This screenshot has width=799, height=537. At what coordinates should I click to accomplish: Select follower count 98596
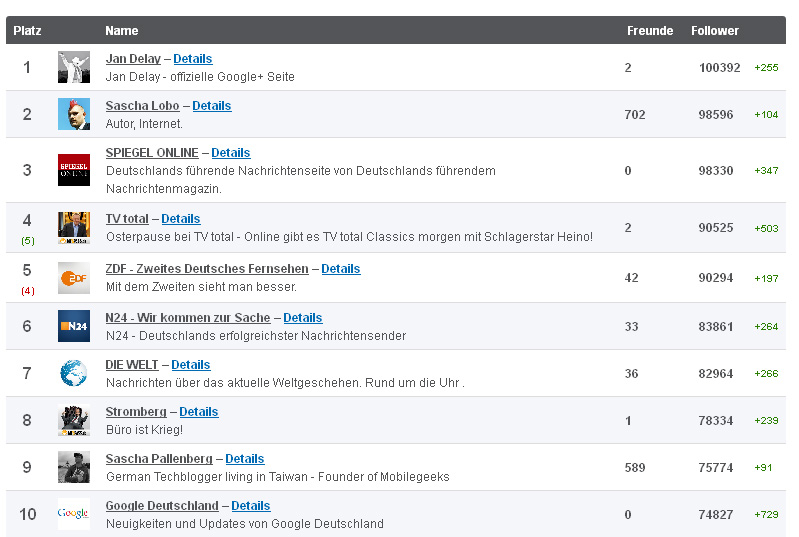coord(716,114)
